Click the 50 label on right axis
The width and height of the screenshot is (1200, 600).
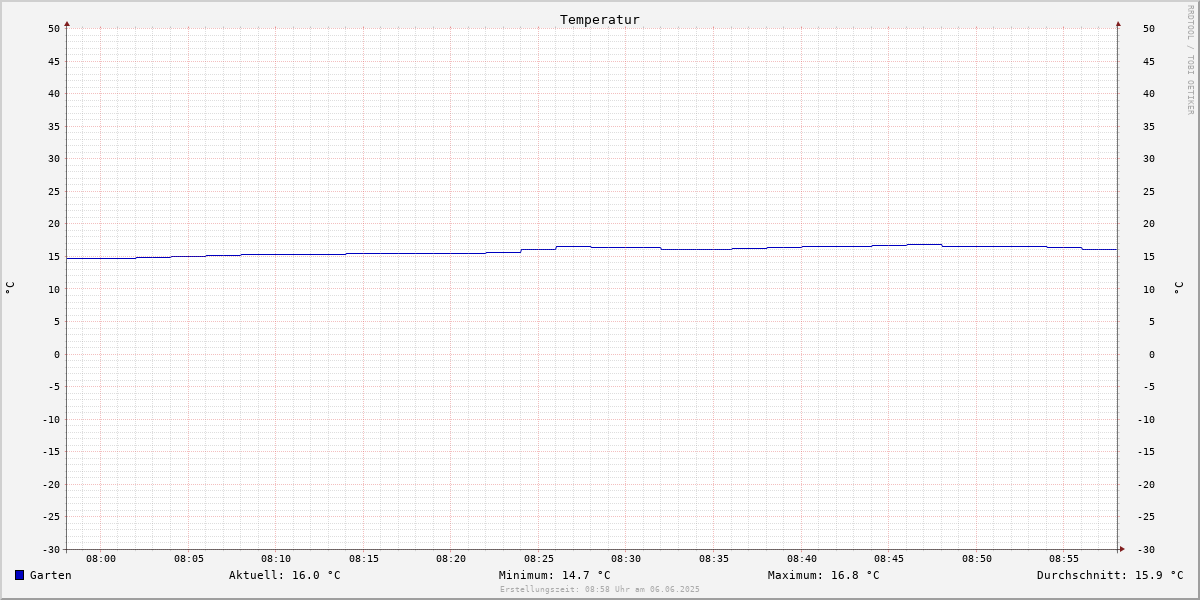(1149, 29)
